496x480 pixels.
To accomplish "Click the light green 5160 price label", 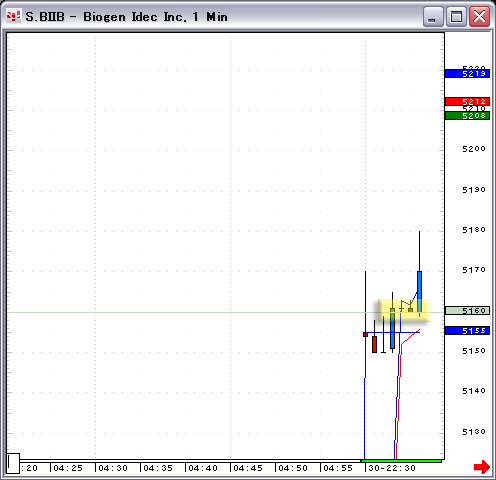I will (467, 311).
